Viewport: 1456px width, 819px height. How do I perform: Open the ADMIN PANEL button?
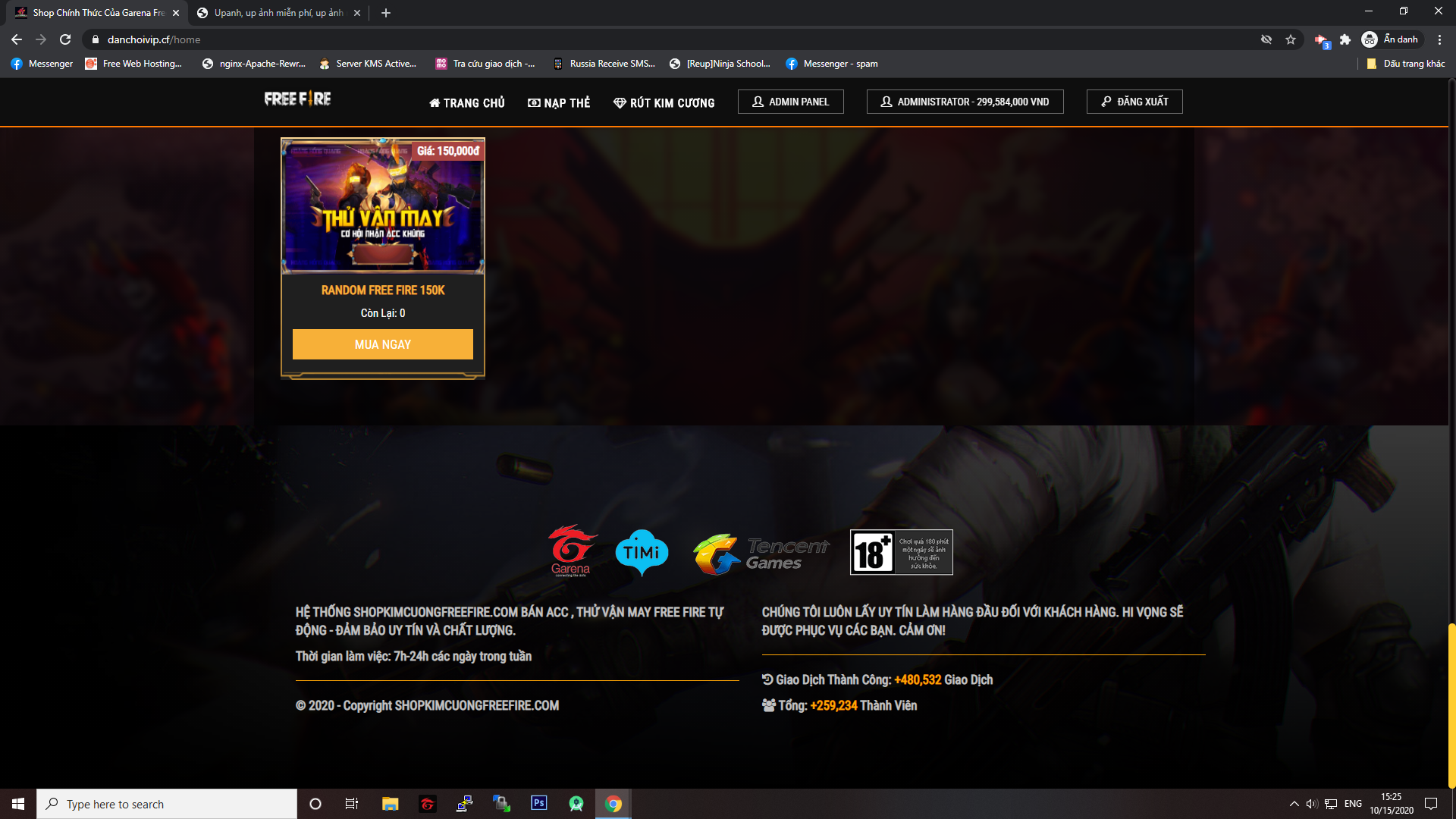pos(791,102)
